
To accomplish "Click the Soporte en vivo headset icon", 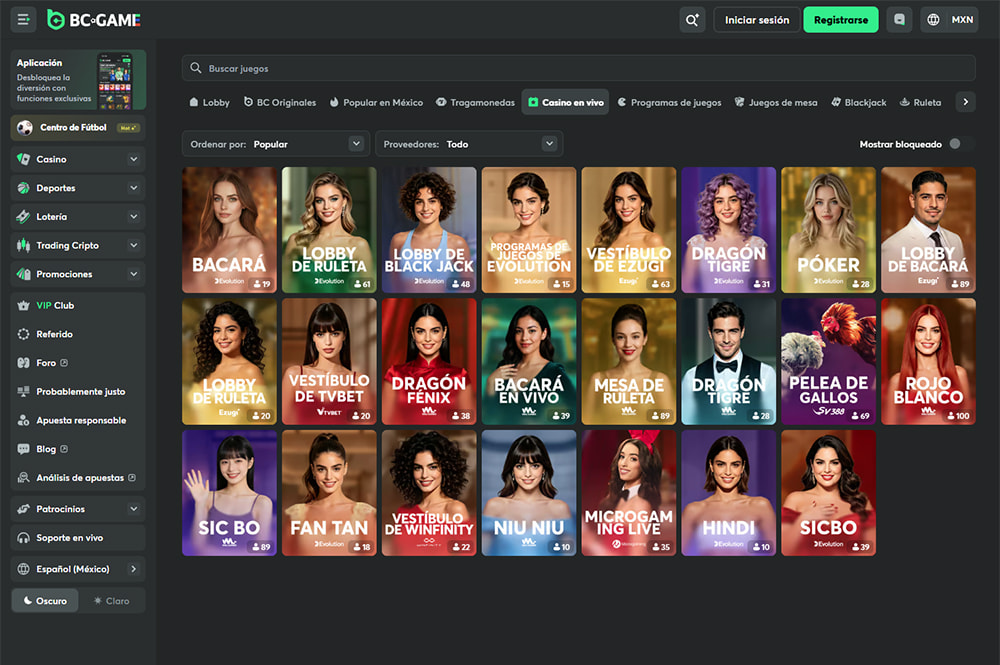I will pos(24,537).
